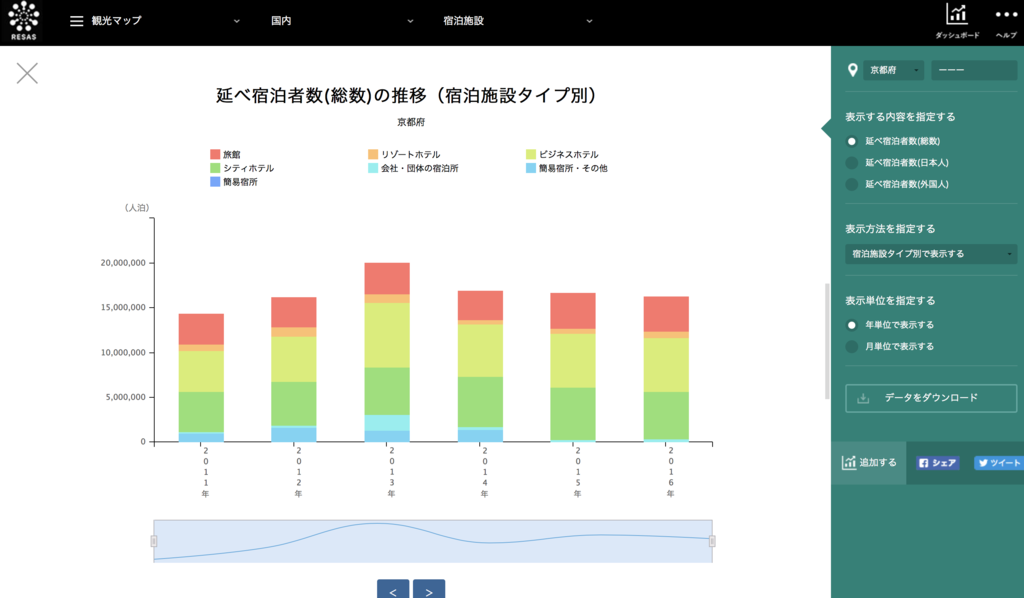Click データをダウンロード button
The image size is (1024, 598).
coord(931,398)
